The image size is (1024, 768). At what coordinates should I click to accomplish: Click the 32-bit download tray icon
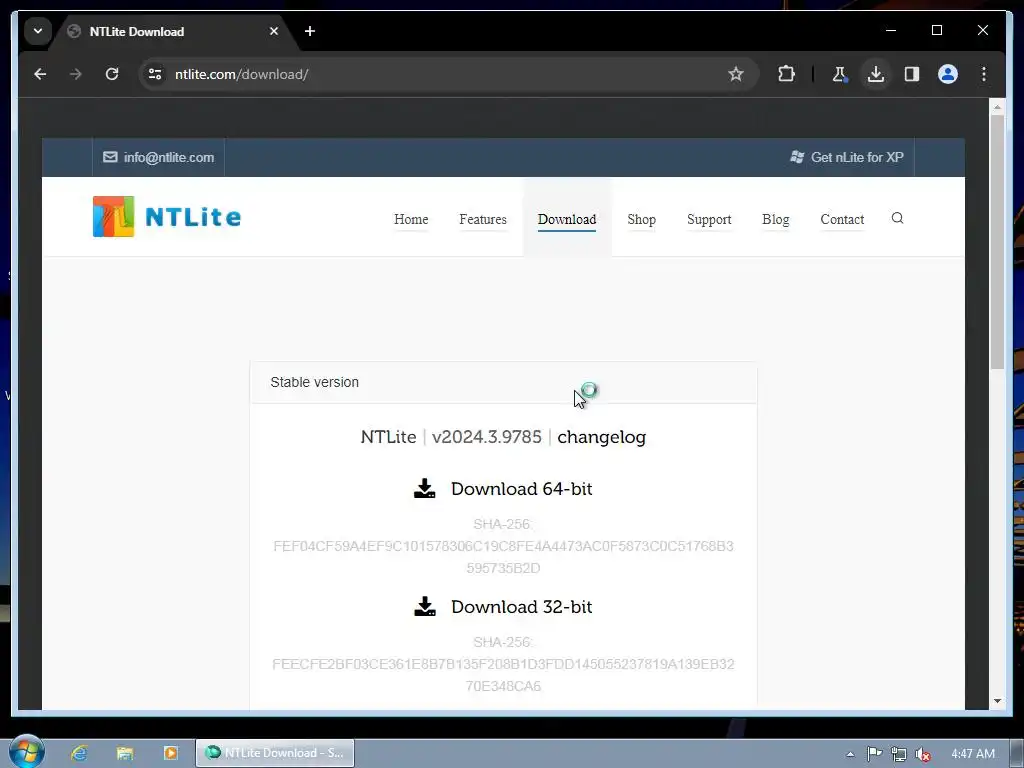[424, 606]
